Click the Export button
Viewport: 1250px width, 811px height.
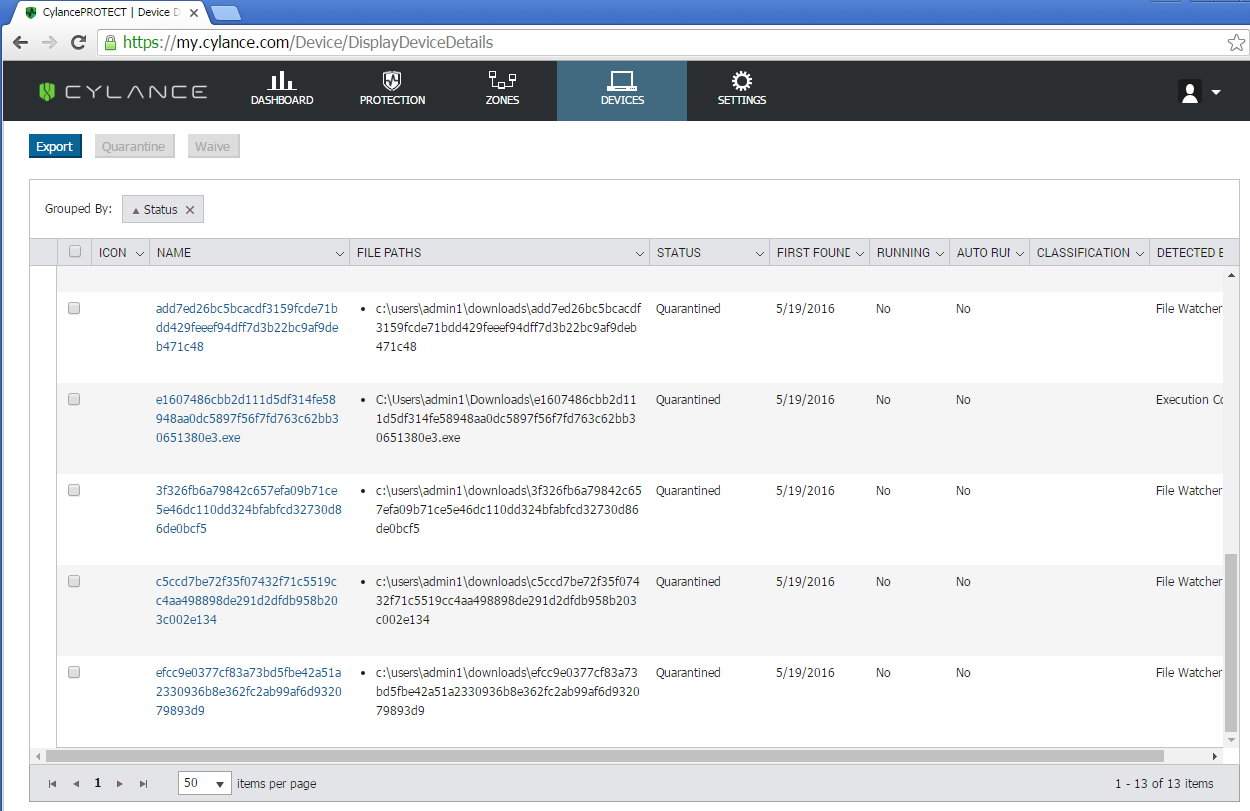[55, 147]
